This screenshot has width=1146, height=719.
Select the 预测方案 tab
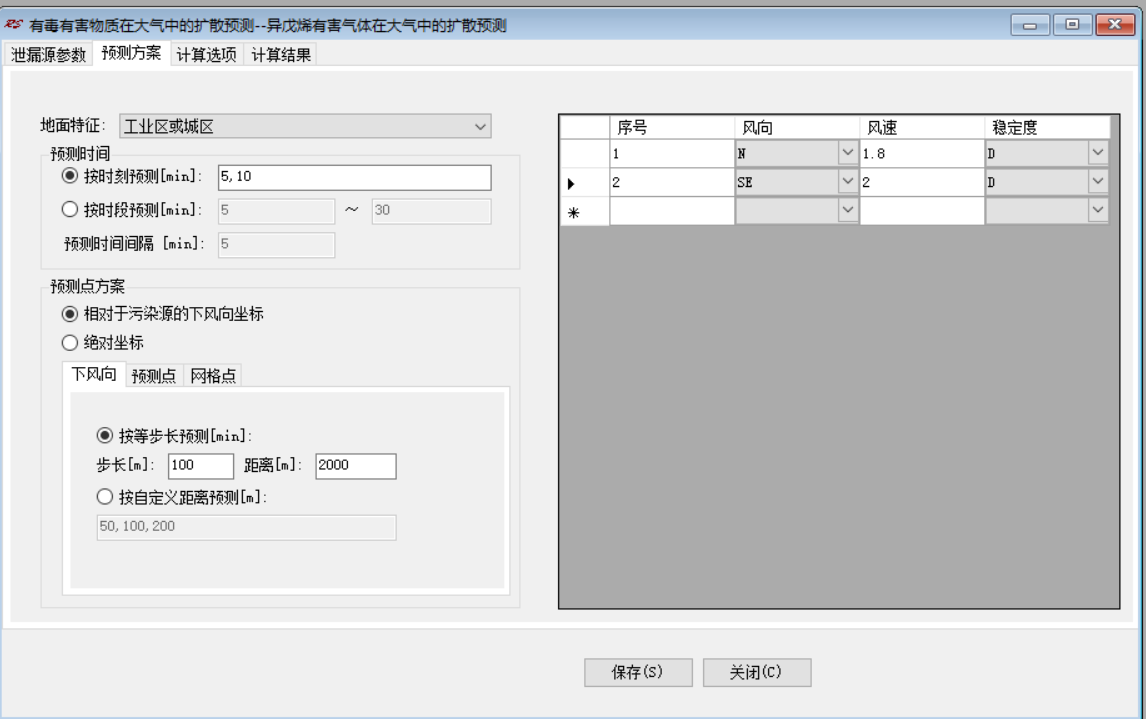pos(131,53)
